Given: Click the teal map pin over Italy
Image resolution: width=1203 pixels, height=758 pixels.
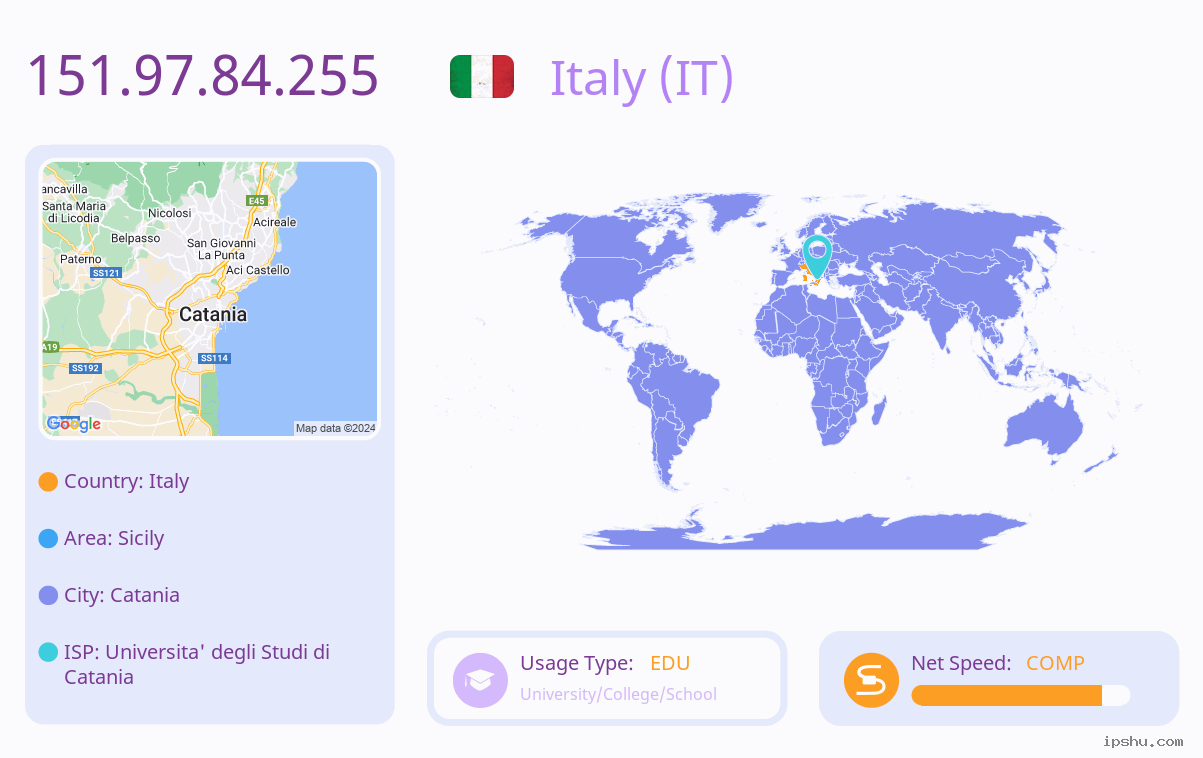Looking at the screenshot, I should [x=817, y=256].
